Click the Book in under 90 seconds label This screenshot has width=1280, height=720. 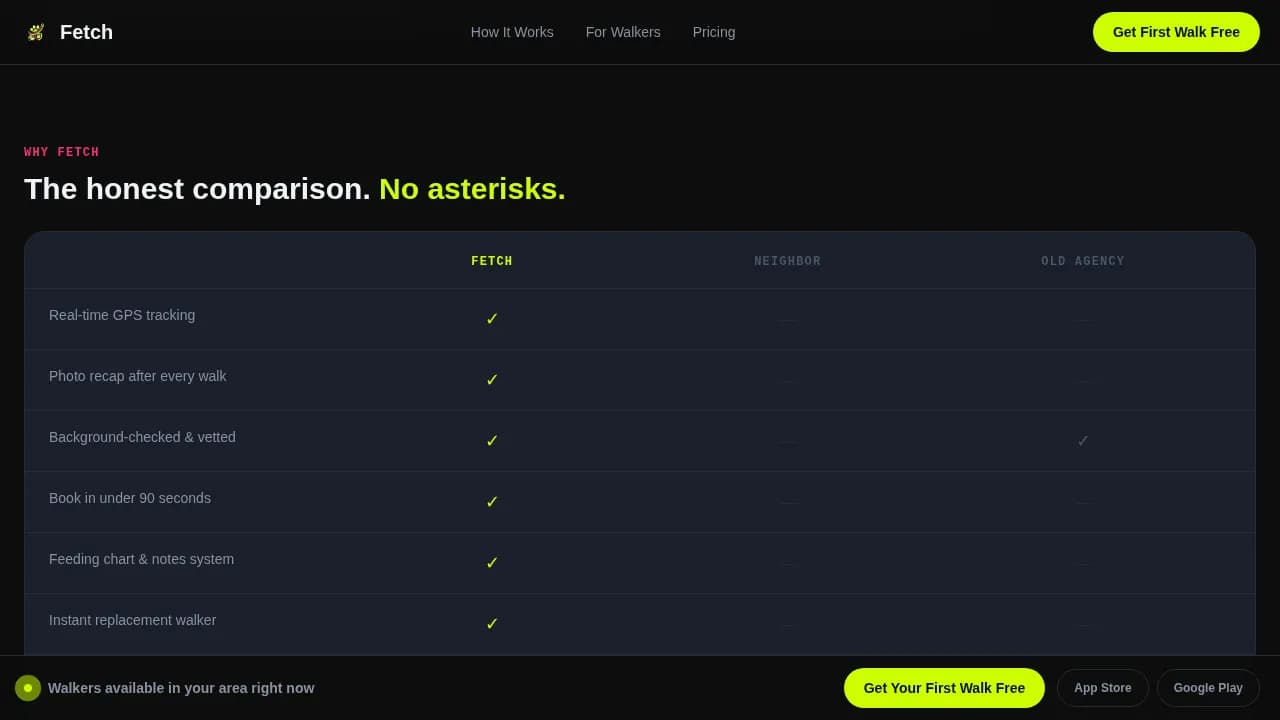click(x=130, y=498)
